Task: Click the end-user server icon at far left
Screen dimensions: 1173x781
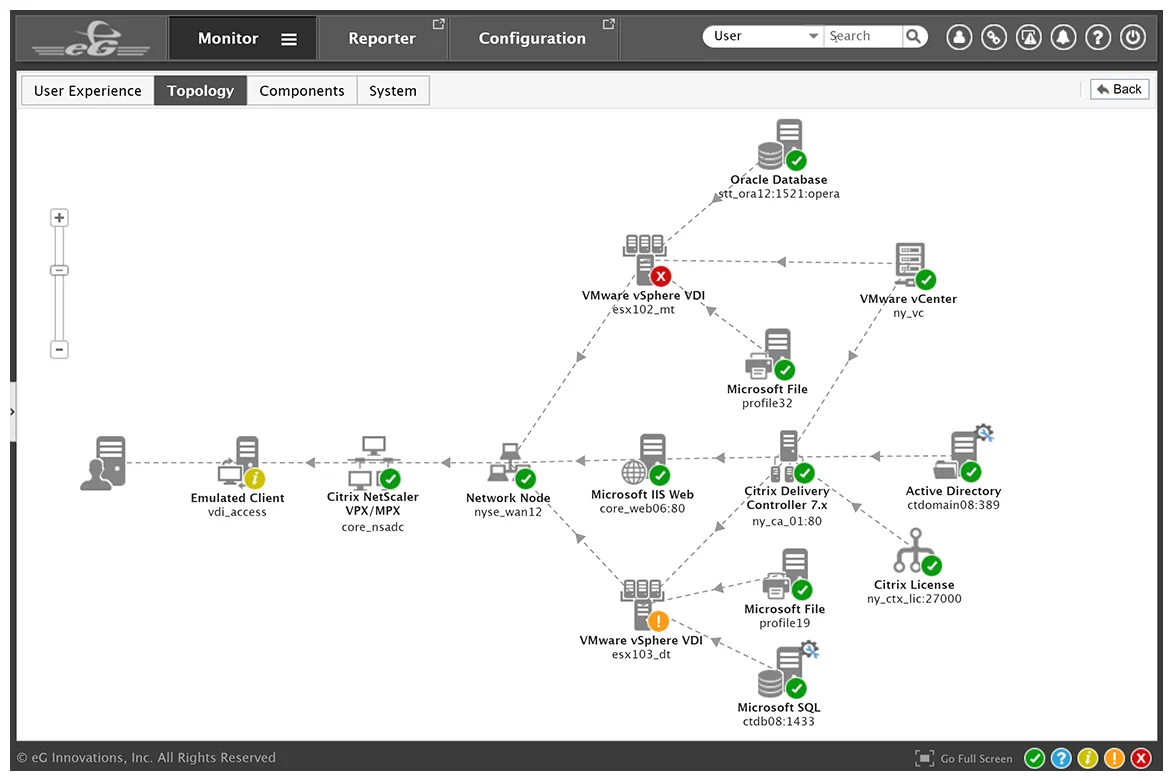Action: 103,463
